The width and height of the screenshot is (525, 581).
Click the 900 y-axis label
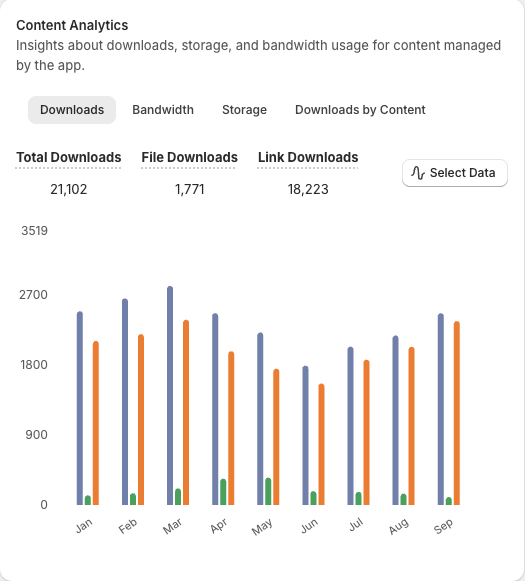coord(36,435)
